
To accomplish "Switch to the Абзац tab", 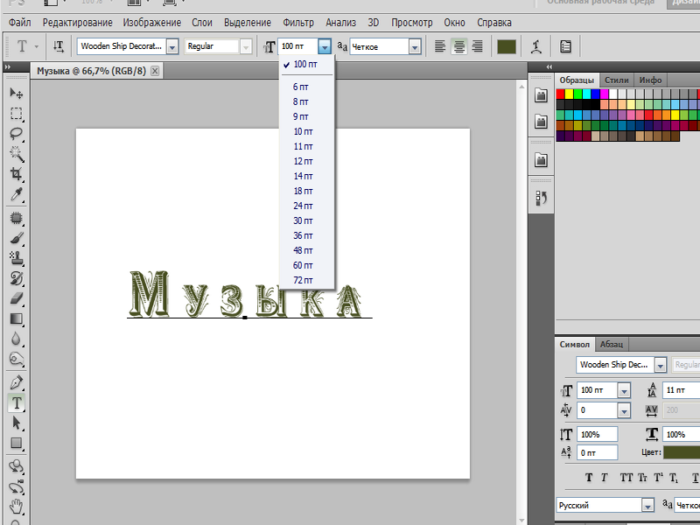I will 611,343.
